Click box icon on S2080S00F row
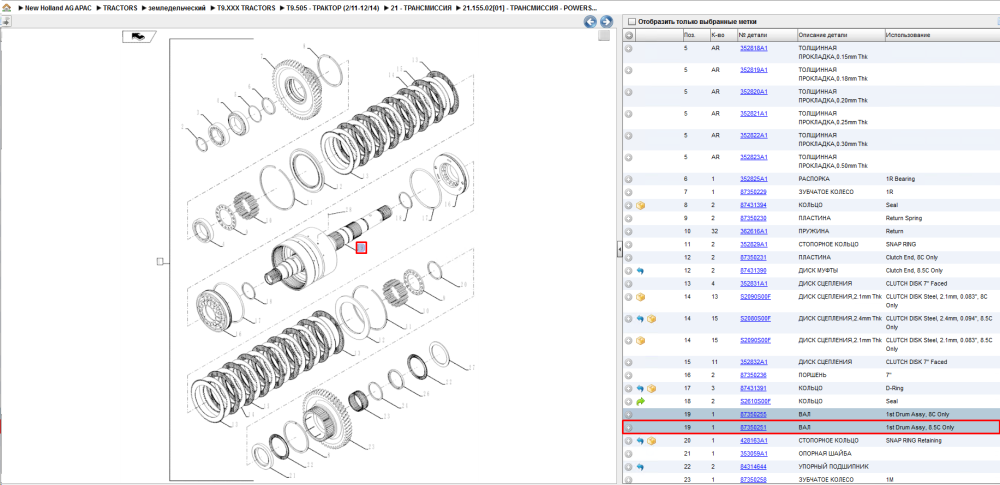Image resolution: width=1000 pixels, height=485 pixels. pyautogui.click(x=651, y=318)
